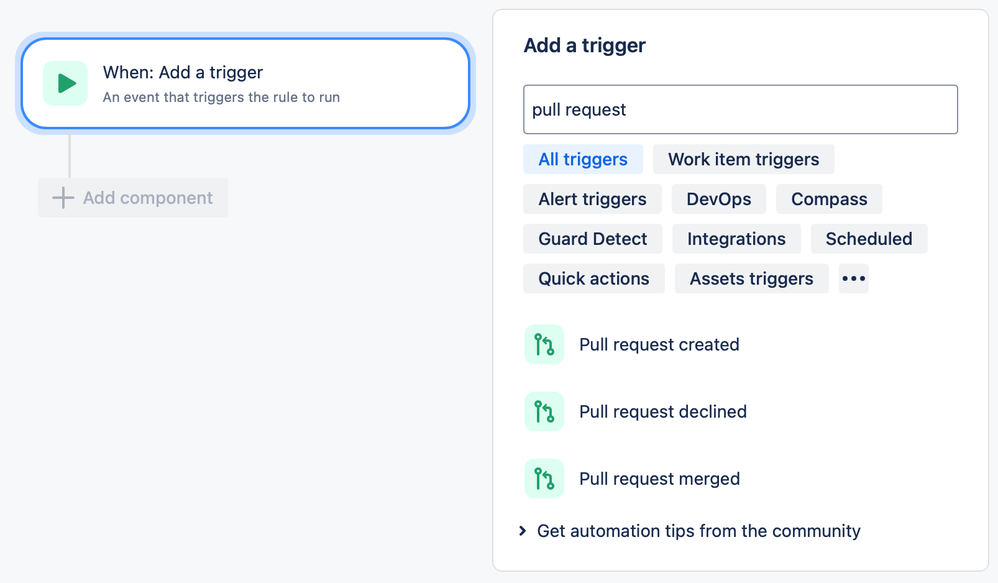
Task: Click the Compass category filter
Action: coord(828,199)
